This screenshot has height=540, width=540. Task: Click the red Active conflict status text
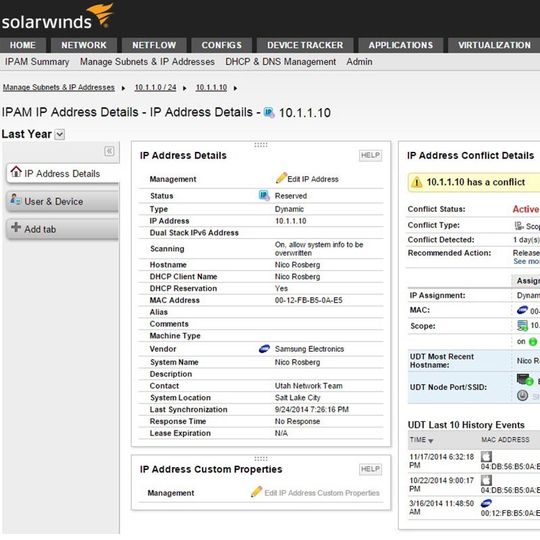(526, 209)
